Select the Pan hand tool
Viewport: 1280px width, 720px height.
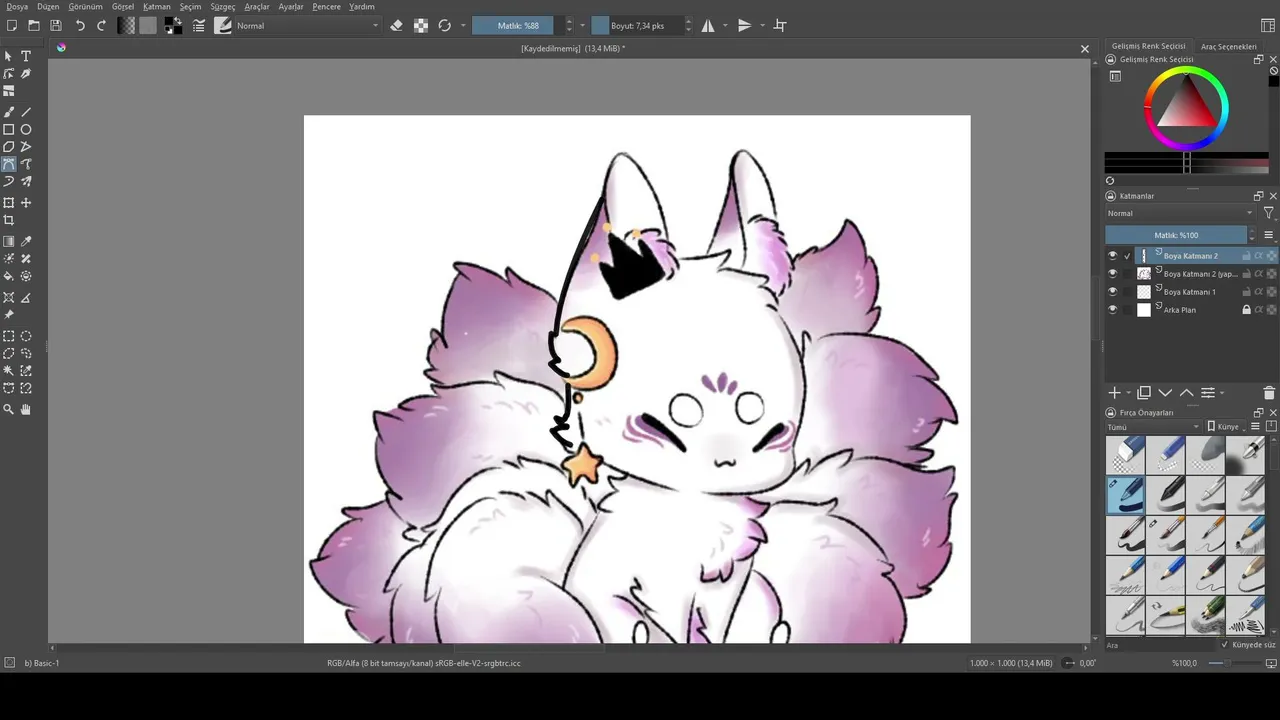tap(26, 409)
